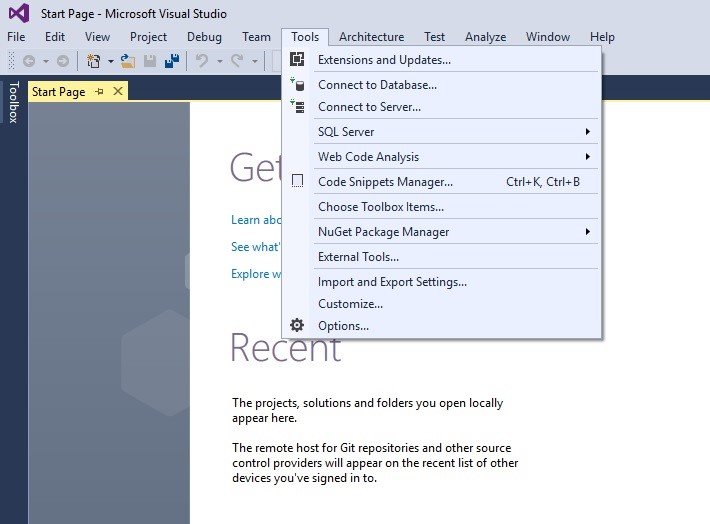The image size is (710, 524).
Task: Open the File menu
Action: click(16, 37)
